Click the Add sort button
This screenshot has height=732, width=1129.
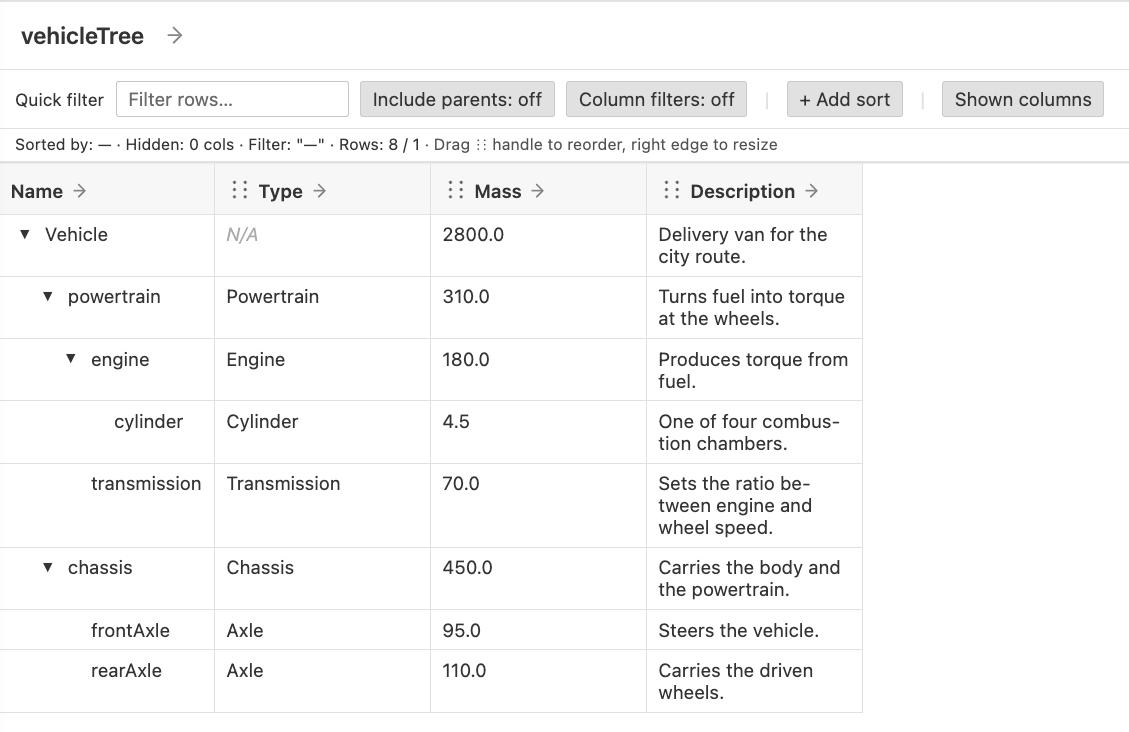(845, 99)
